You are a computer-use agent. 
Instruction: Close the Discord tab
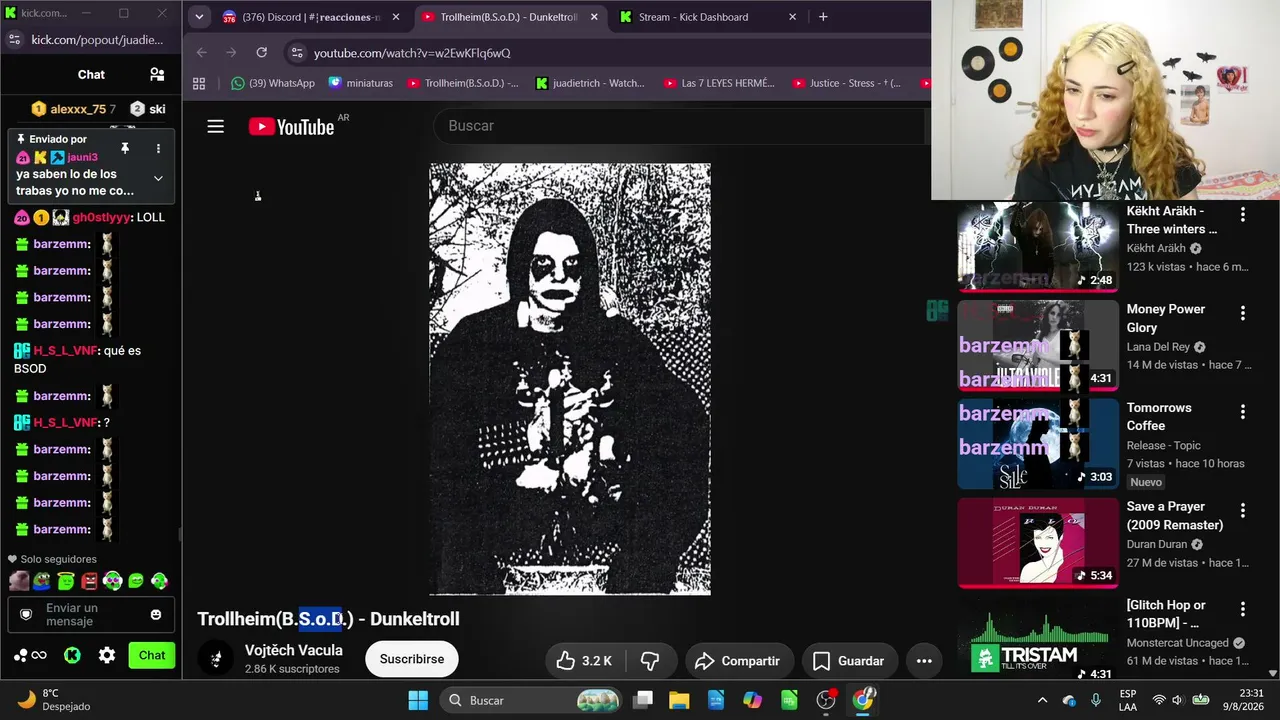[395, 17]
